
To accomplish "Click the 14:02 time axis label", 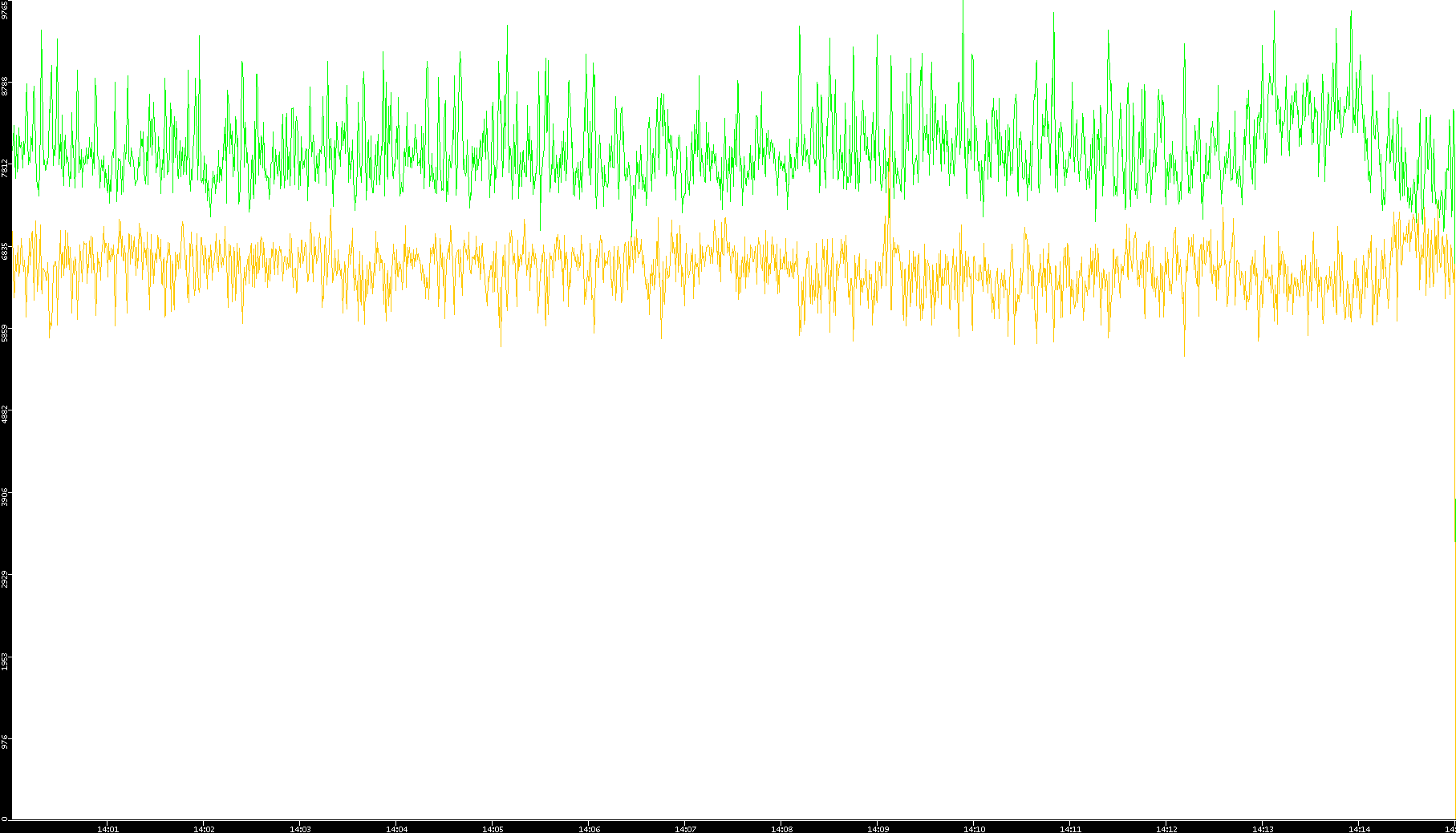I will coord(204,829).
